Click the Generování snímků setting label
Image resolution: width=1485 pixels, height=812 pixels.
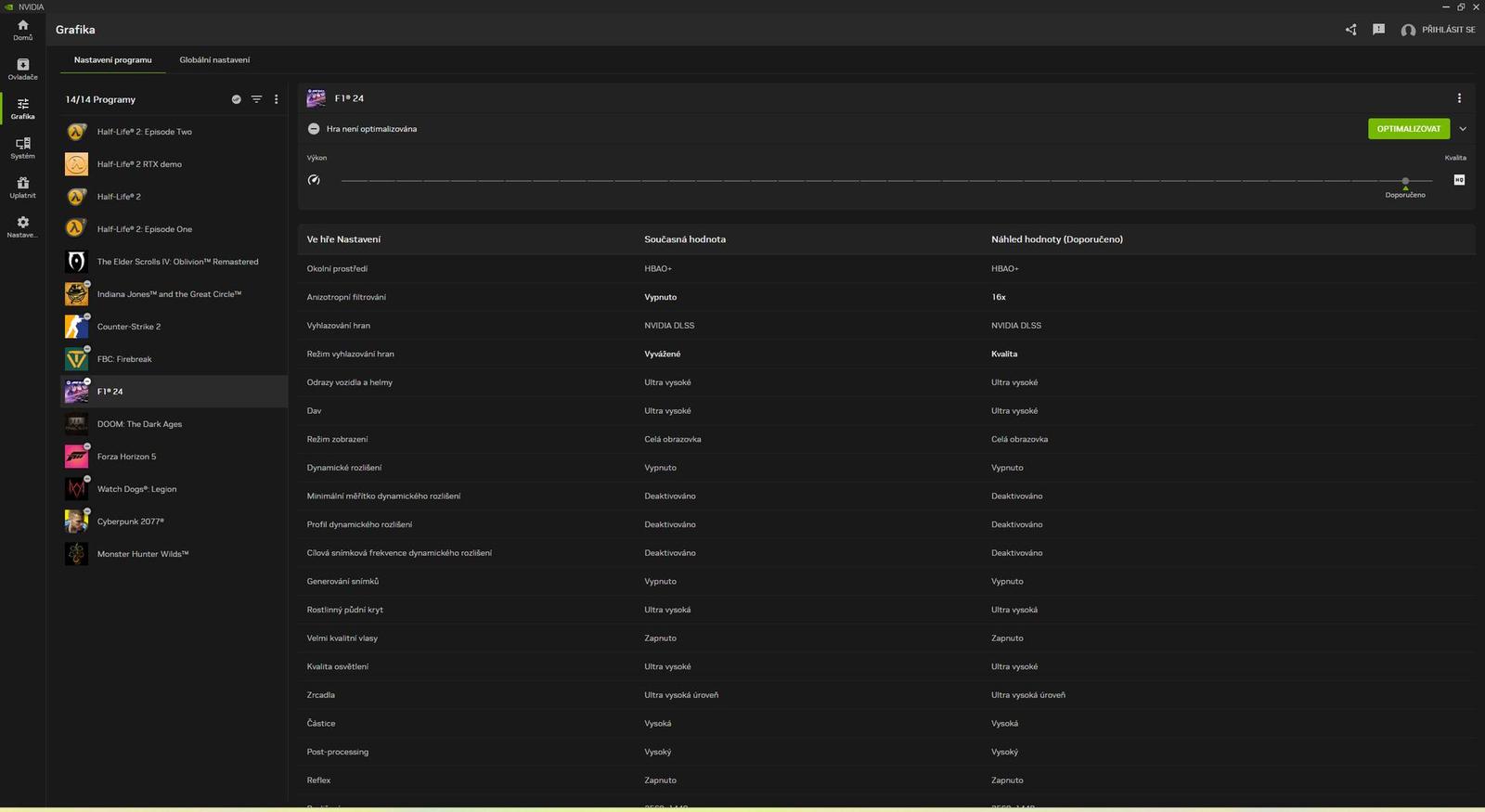342,581
